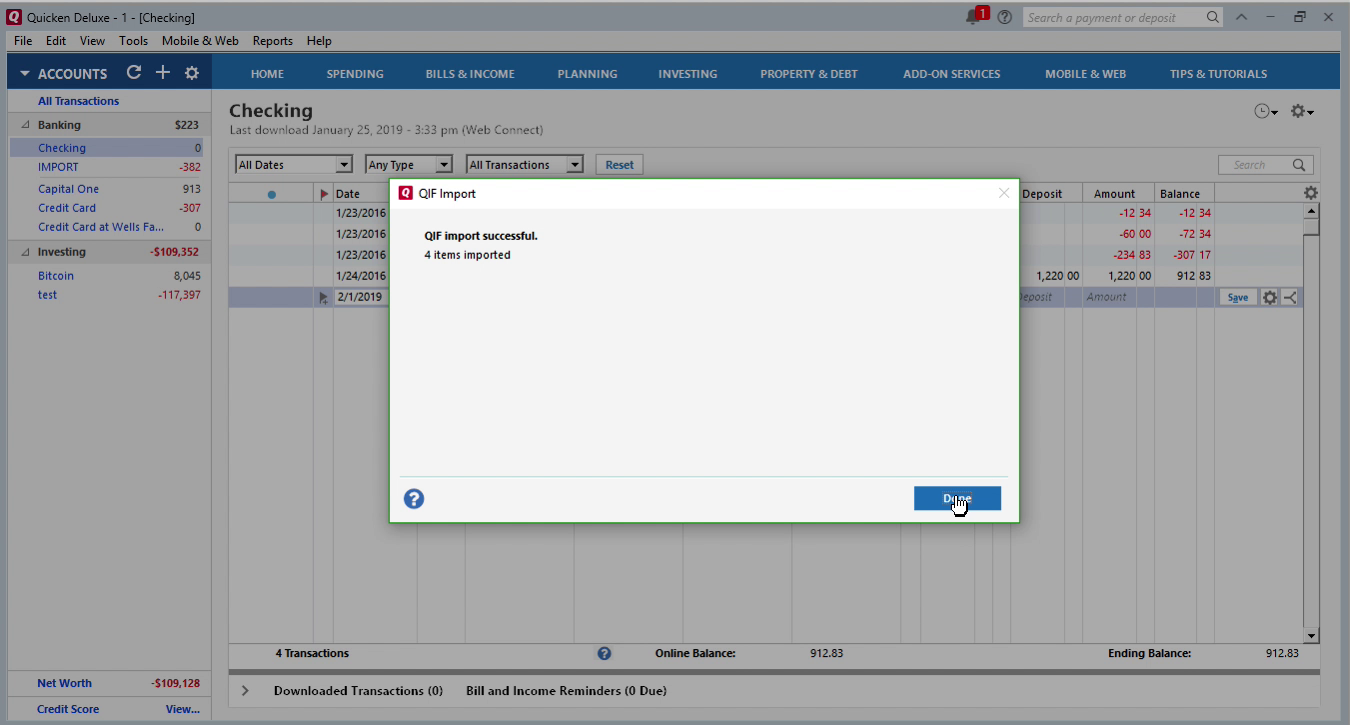1350x725 pixels.
Task: Open the View menu
Action: (92, 41)
